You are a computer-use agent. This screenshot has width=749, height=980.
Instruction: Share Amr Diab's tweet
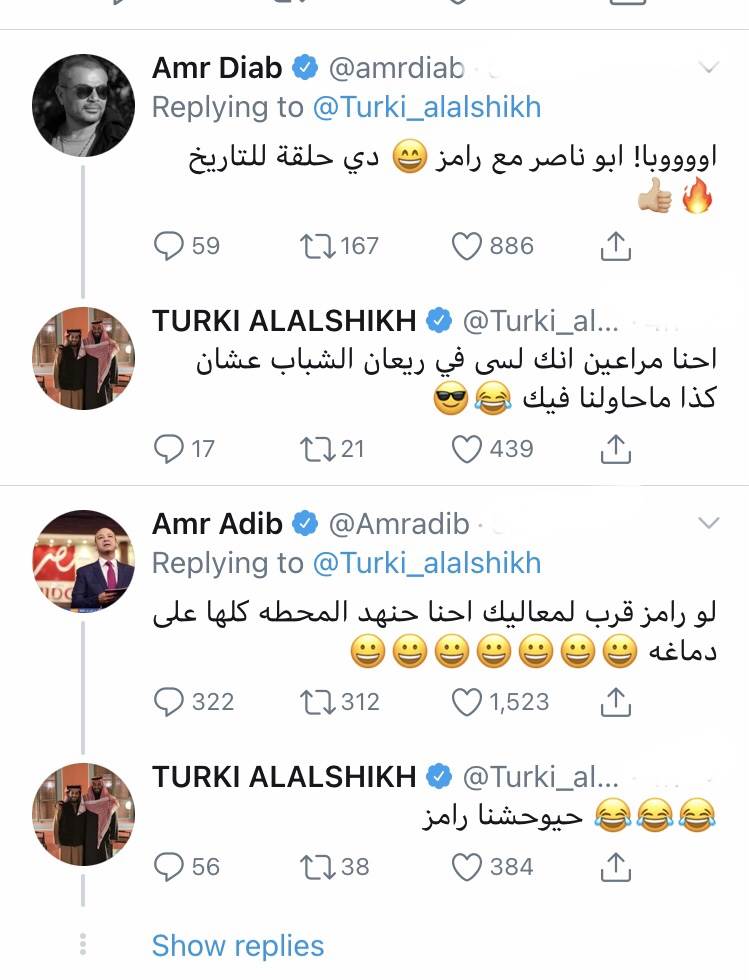[x=617, y=246]
